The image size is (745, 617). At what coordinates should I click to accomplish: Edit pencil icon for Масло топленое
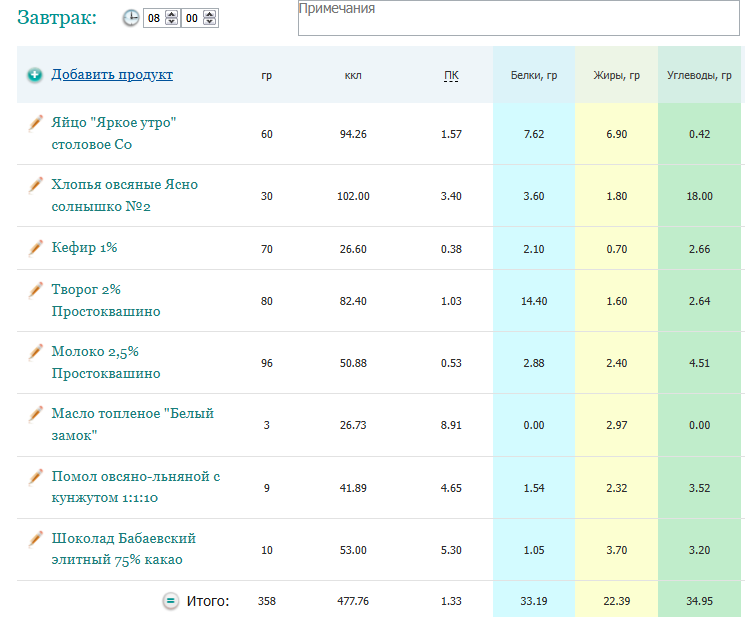tap(35, 414)
